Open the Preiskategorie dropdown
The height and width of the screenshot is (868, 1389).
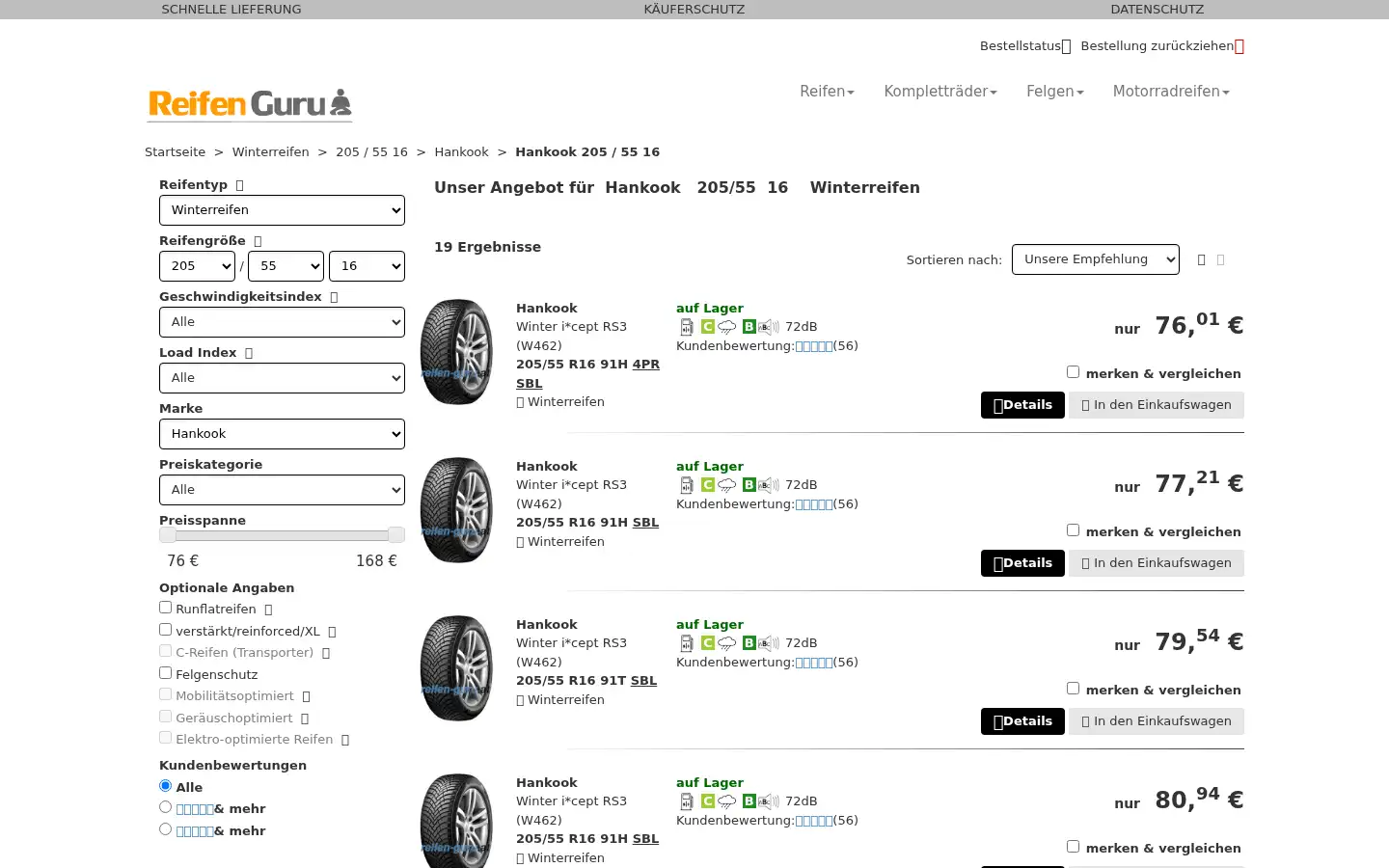(282, 490)
